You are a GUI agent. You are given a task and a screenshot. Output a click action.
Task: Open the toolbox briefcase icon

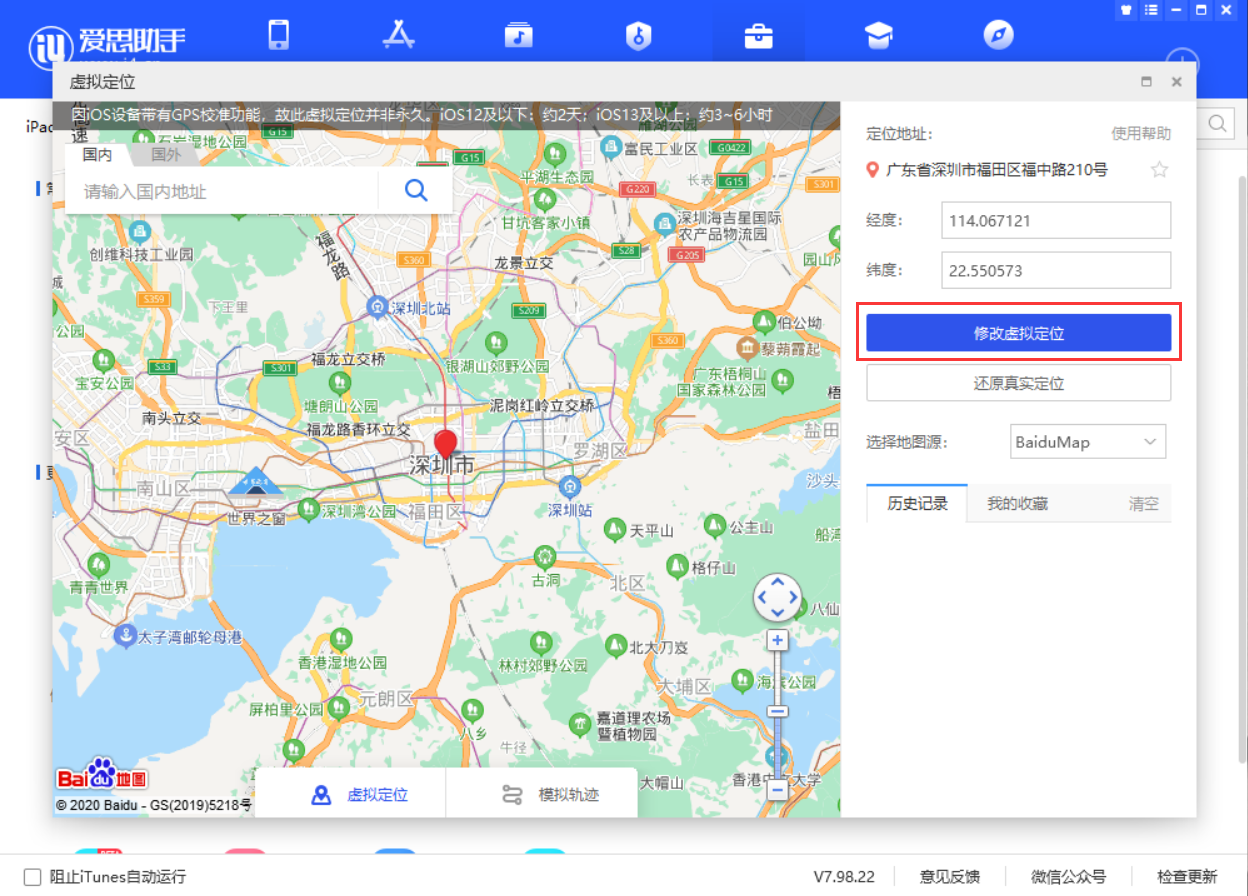coord(758,36)
